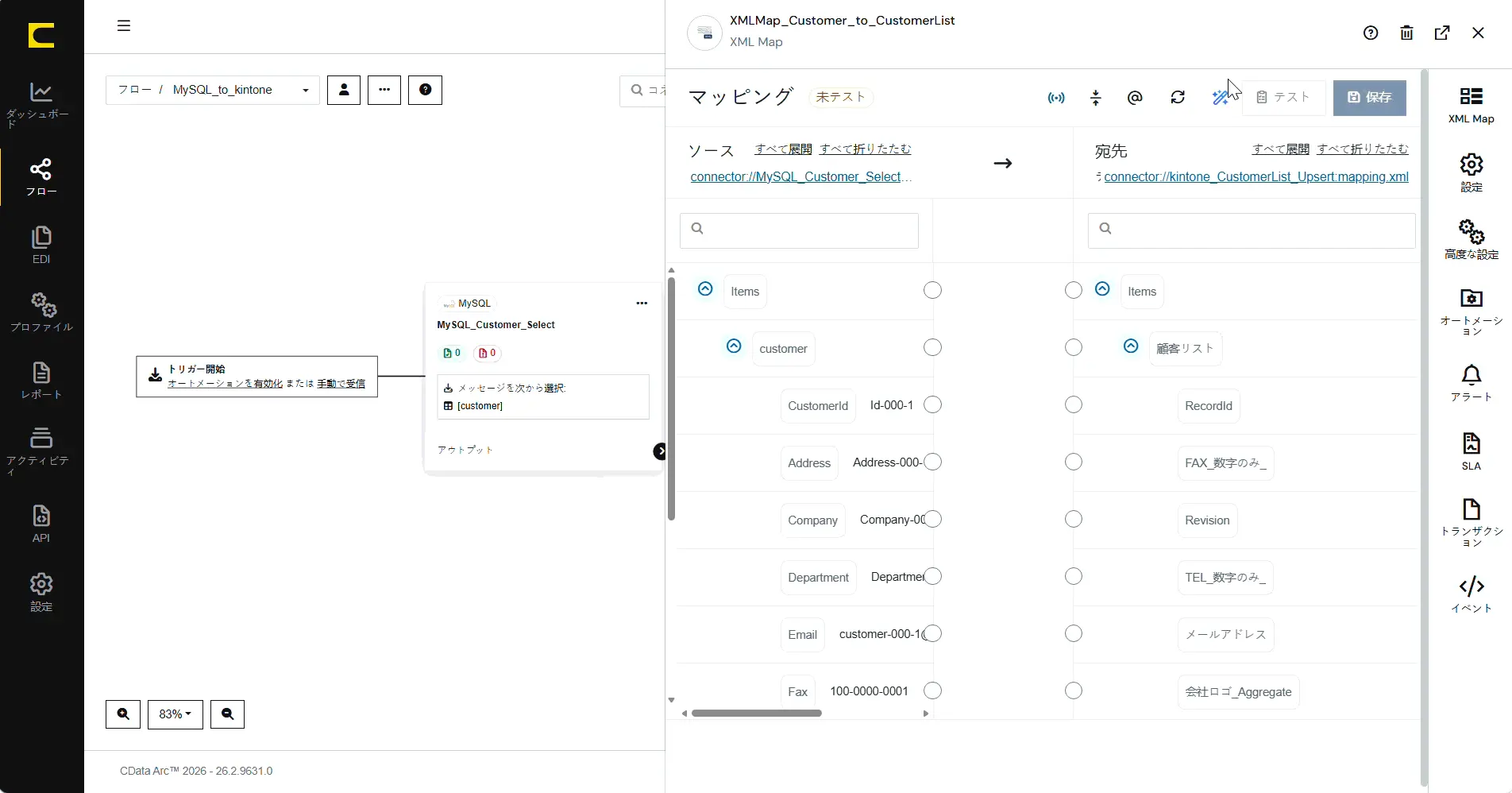
Task: Select source Email mapping circle
Action: click(933, 633)
